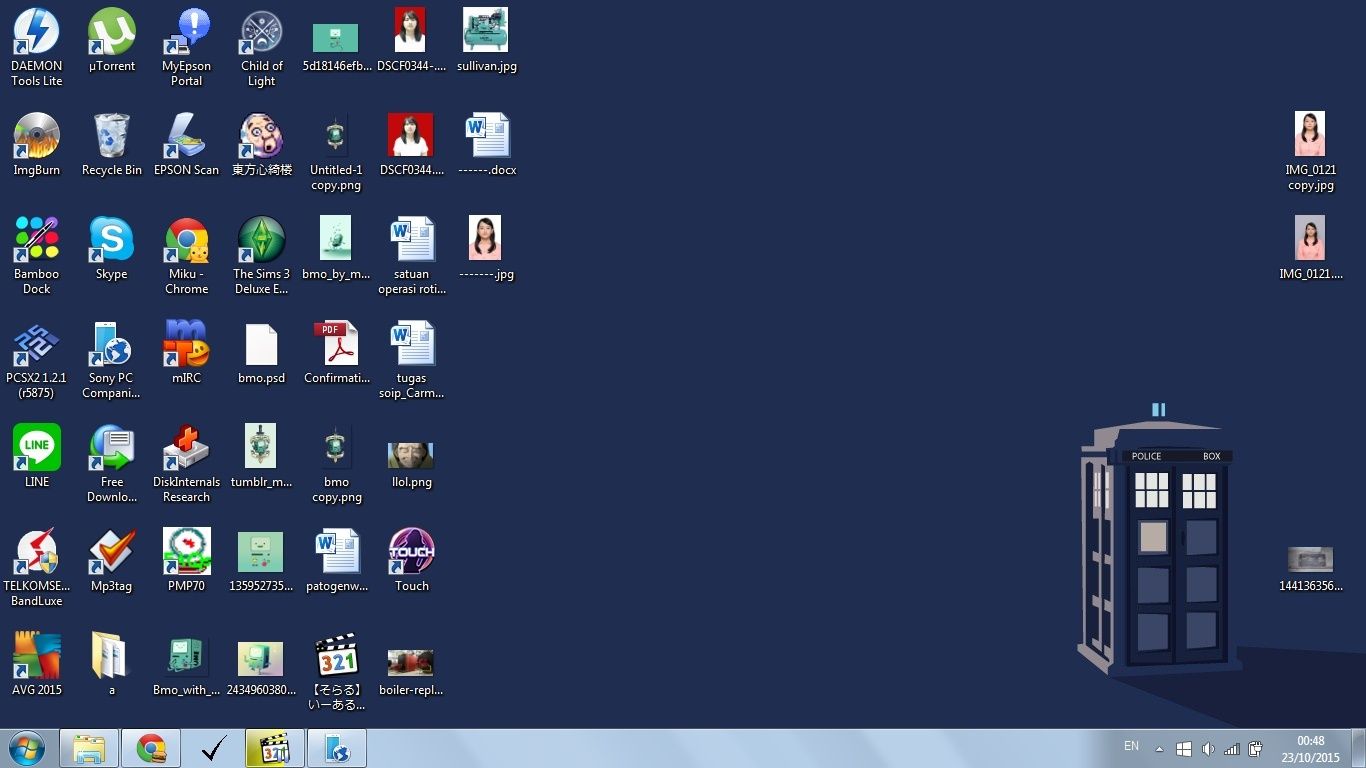
Task: Open Skype from the desktop
Action: pyautogui.click(x=112, y=249)
